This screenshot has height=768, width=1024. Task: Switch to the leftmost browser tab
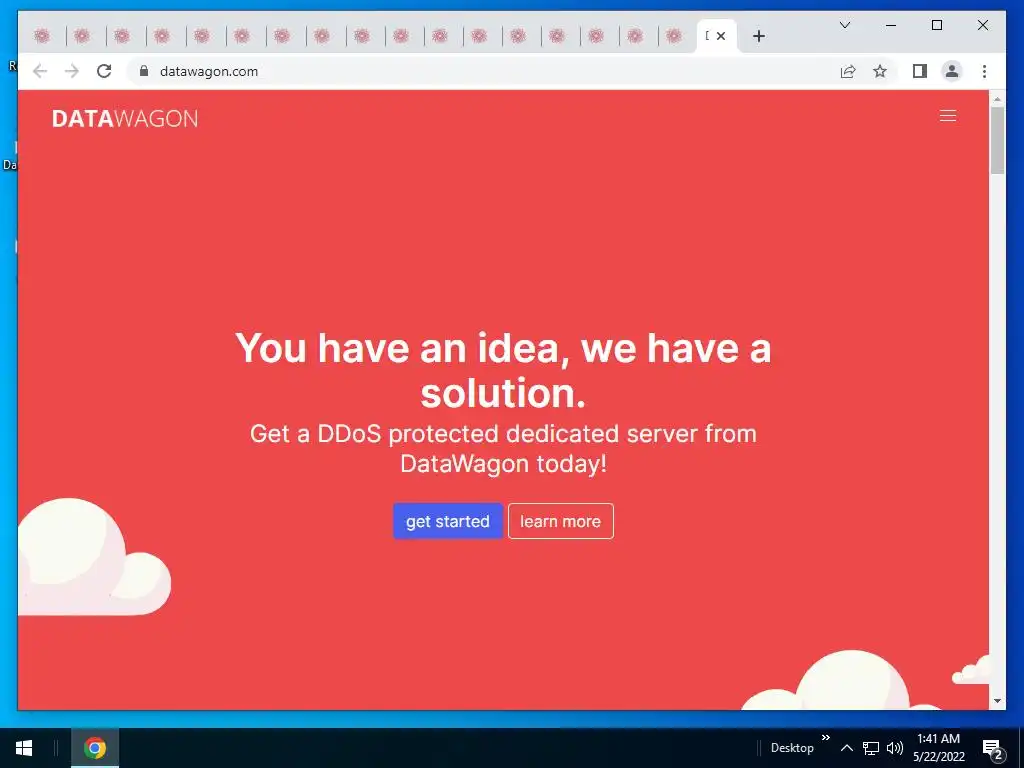[x=42, y=36]
